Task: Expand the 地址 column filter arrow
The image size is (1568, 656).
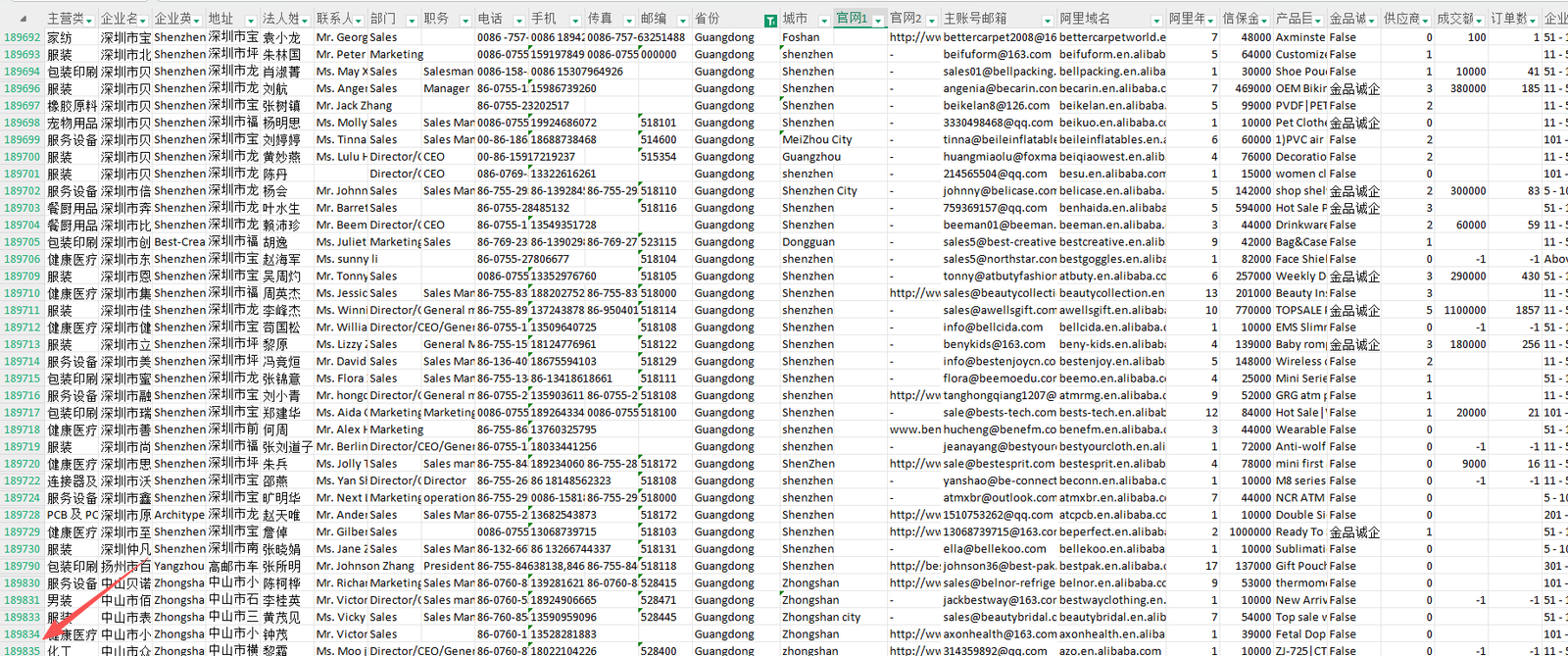Action: [252, 20]
